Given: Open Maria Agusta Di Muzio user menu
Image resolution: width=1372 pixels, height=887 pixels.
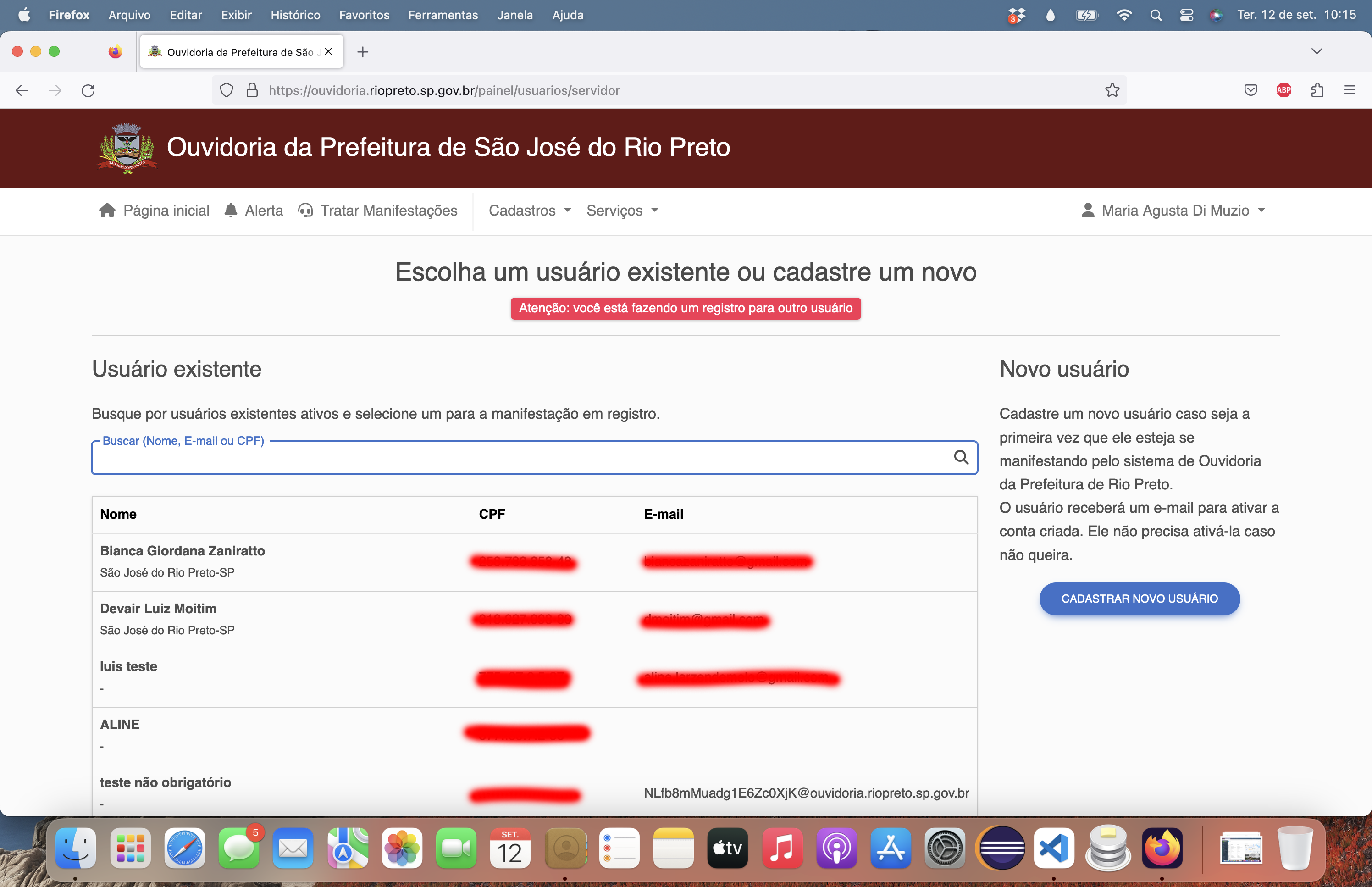Looking at the screenshot, I should (1173, 210).
